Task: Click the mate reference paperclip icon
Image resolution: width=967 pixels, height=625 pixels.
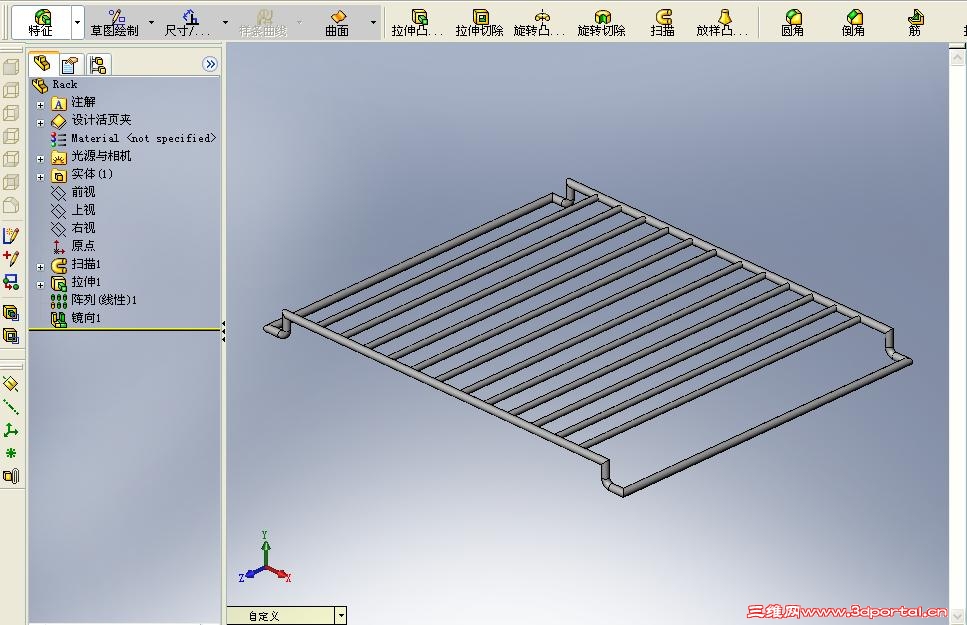Action: (x=11, y=476)
